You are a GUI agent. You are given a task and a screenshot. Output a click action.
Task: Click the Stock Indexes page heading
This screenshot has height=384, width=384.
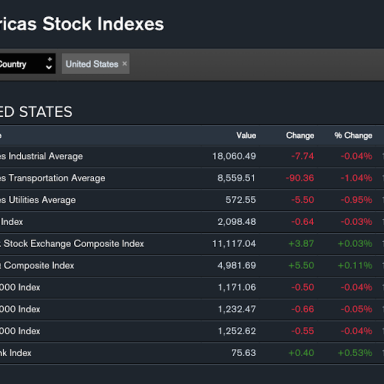coord(82,24)
